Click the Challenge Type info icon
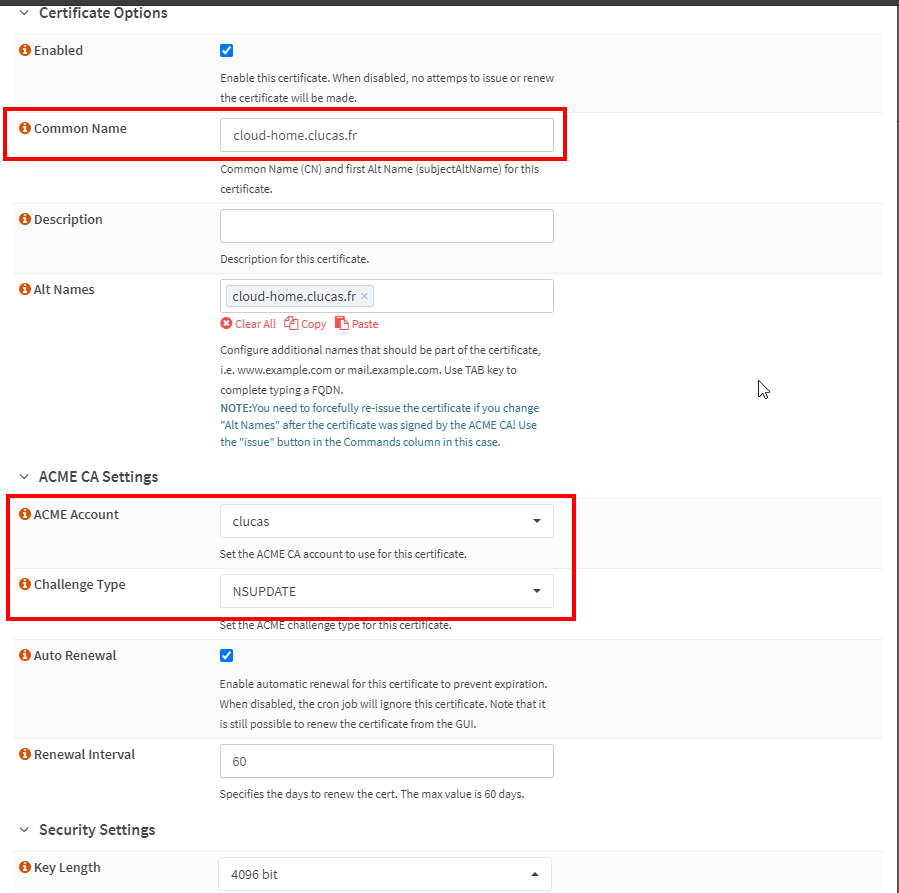The width and height of the screenshot is (899, 893). (x=25, y=585)
